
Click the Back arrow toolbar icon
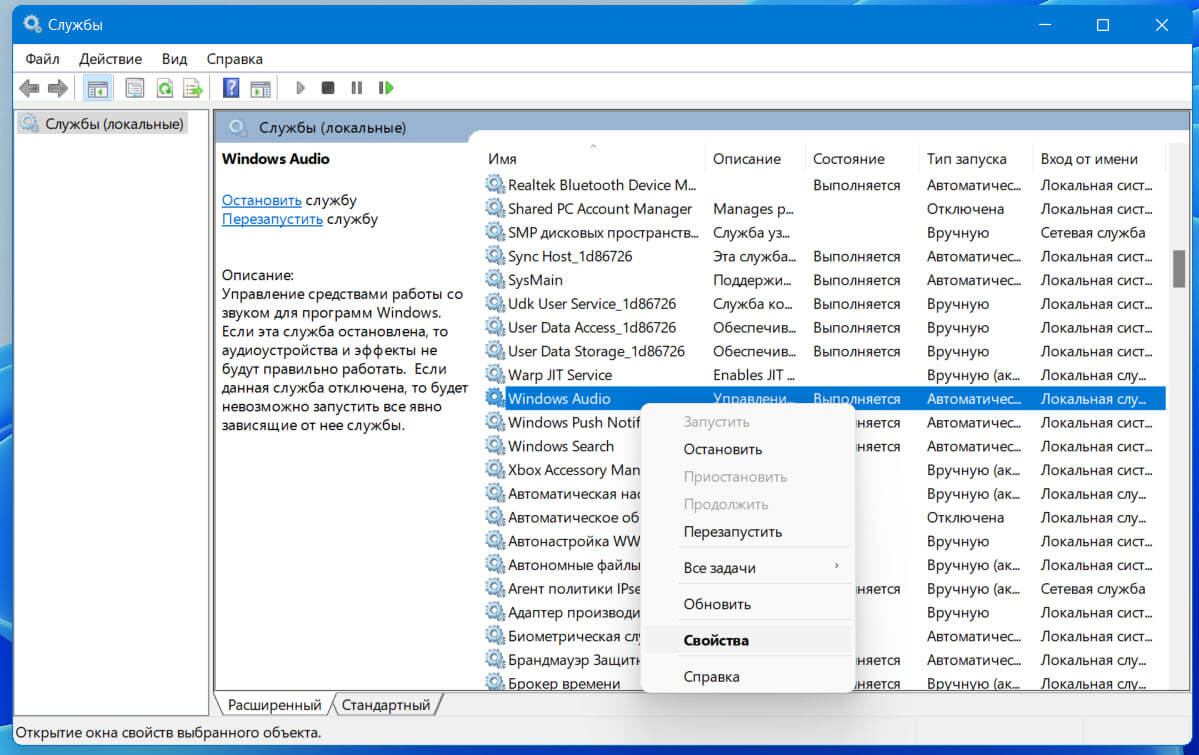30,88
